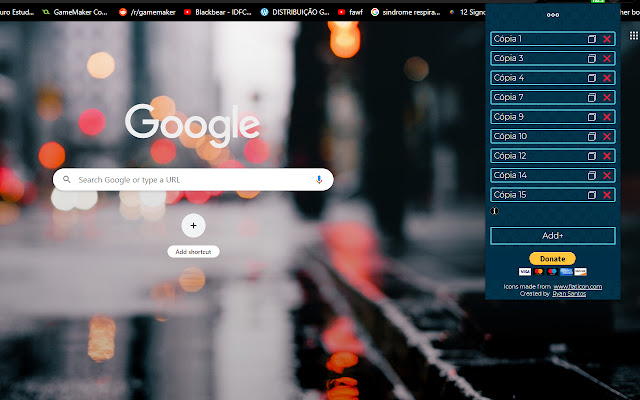
Task: Click the copy icon for Cópia 15
Action: [x=591, y=195]
